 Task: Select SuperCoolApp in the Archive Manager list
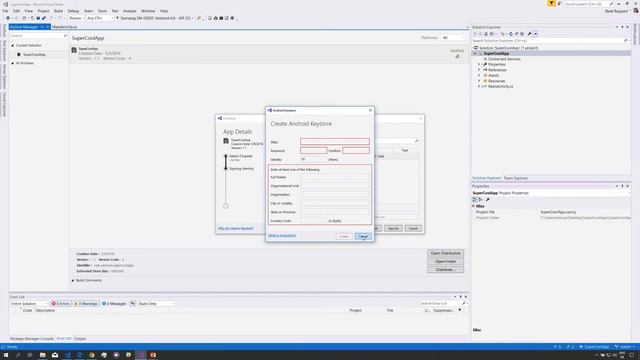pos(34,54)
